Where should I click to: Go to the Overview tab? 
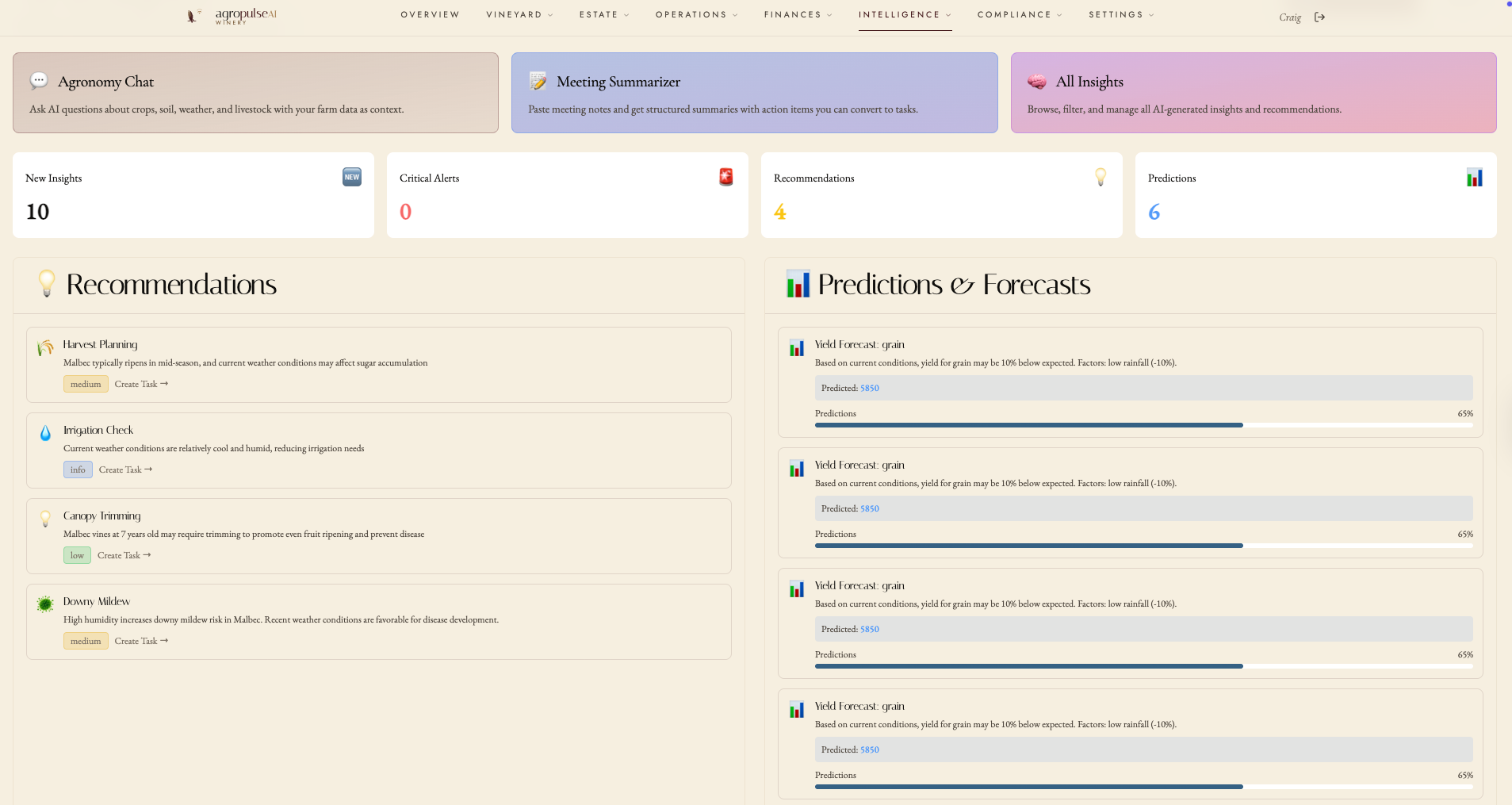pos(430,15)
